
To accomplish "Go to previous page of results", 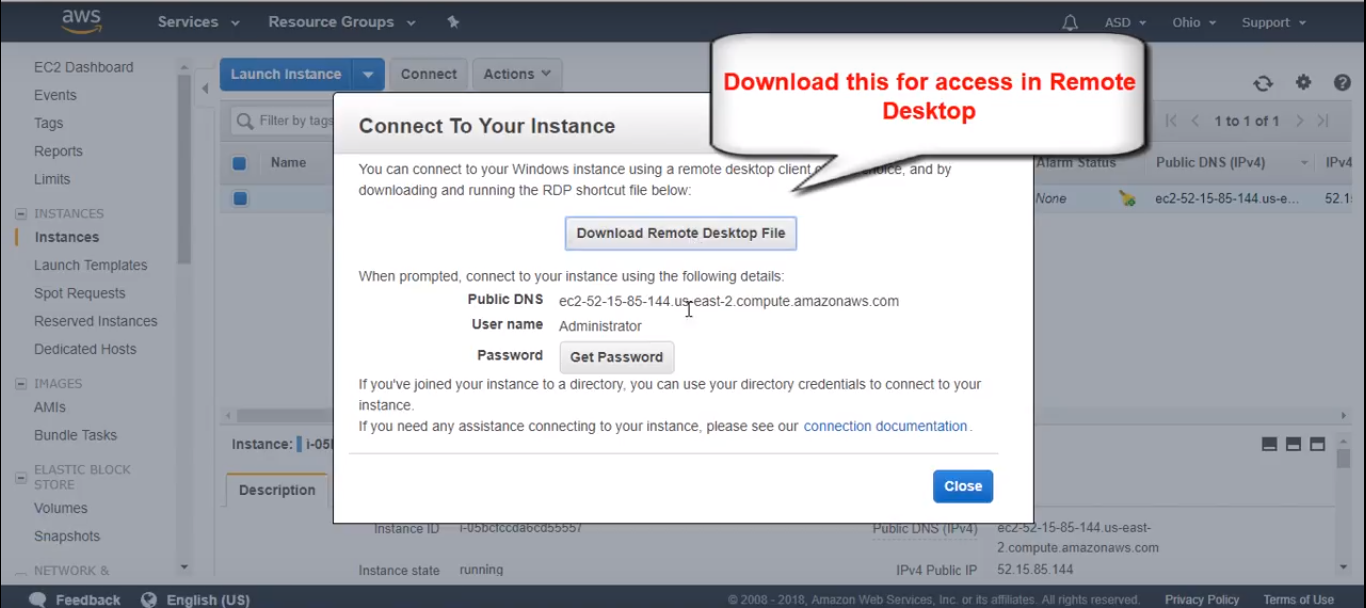I will 1195,121.
